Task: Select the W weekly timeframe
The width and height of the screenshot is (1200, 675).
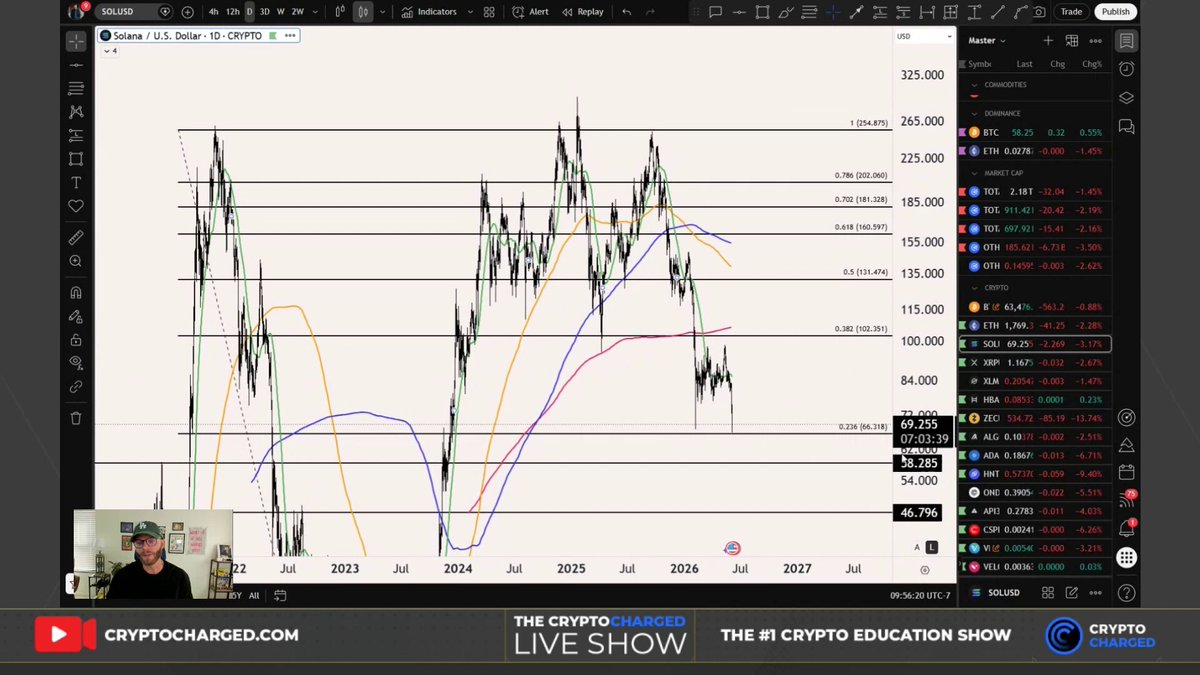Action: click(x=281, y=12)
